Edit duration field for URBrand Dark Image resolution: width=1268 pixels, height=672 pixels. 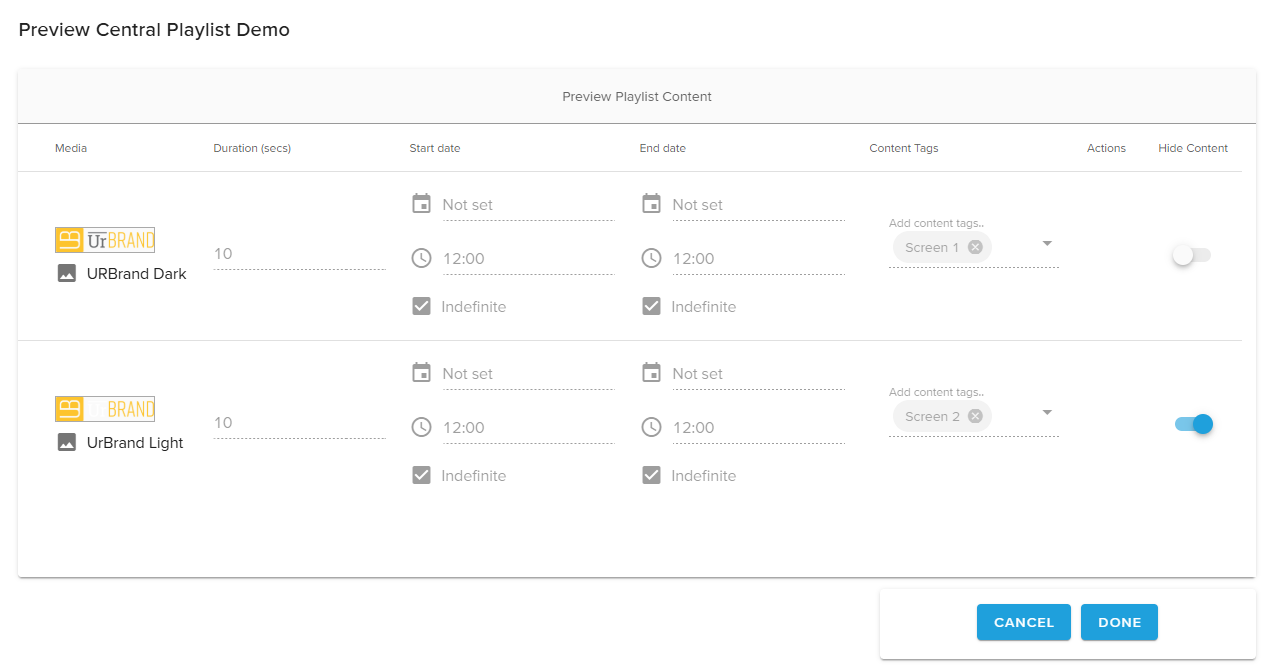[298, 254]
